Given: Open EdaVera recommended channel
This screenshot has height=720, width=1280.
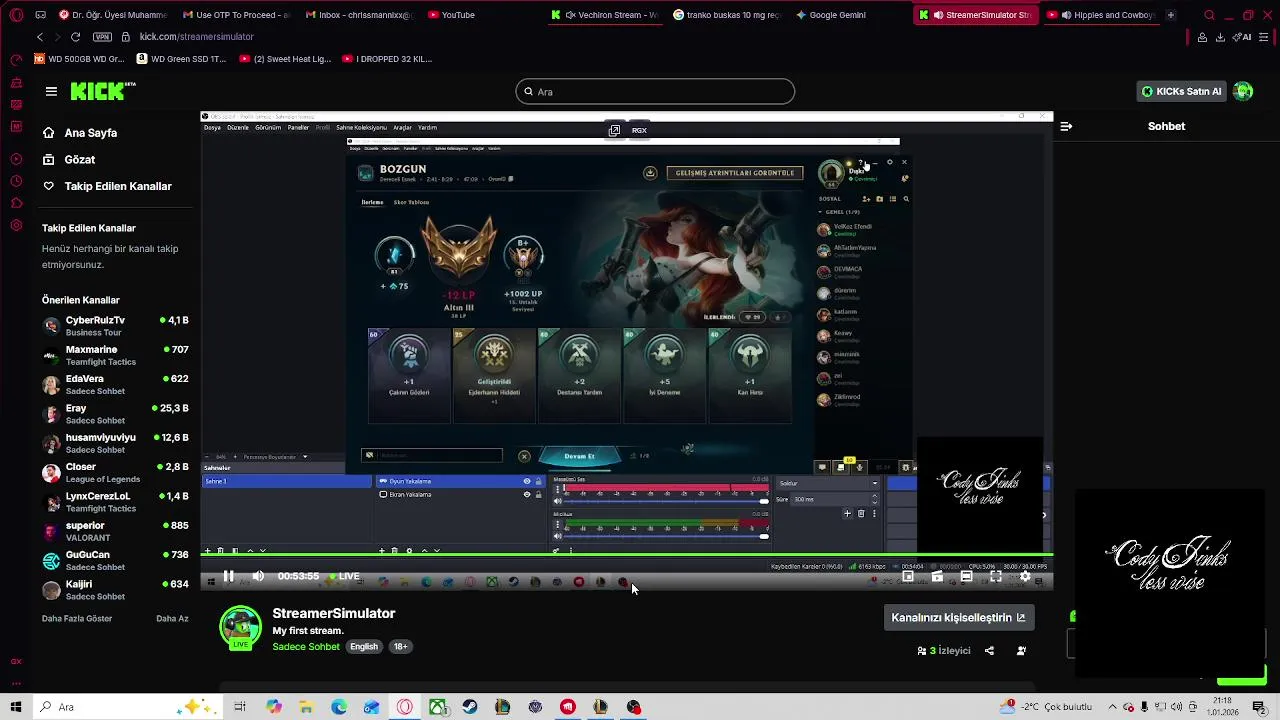Looking at the screenshot, I should coord(115,385).
